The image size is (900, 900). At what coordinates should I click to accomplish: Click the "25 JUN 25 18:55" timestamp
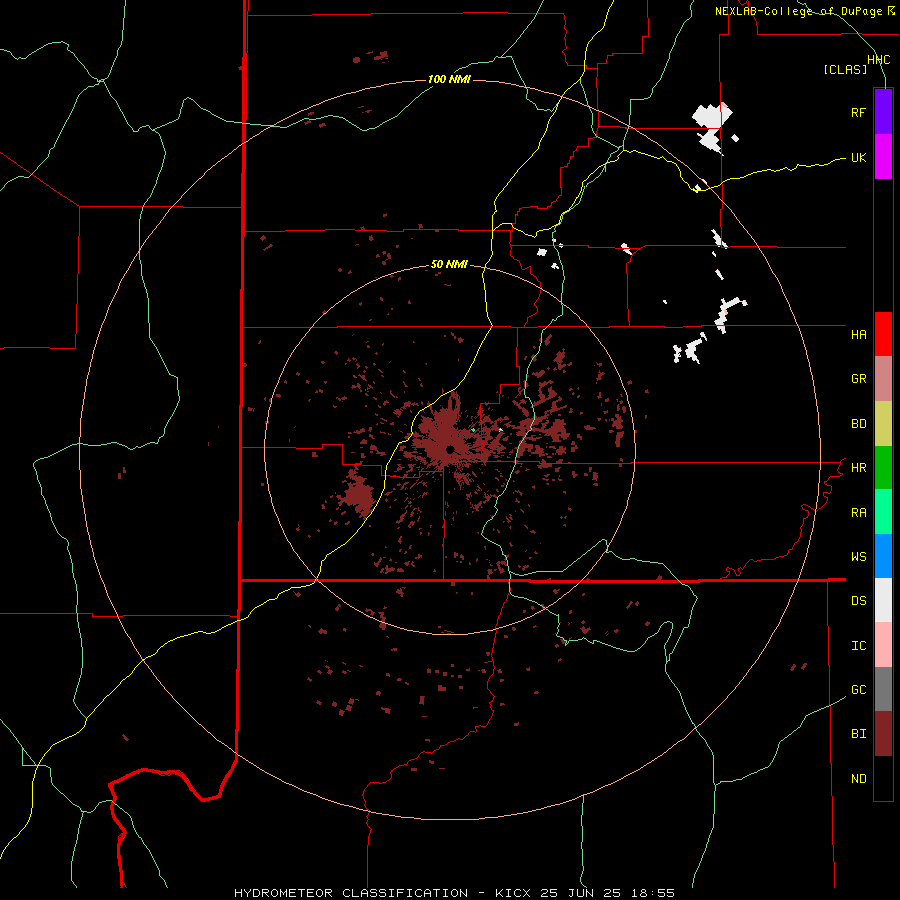coord(608,893)
